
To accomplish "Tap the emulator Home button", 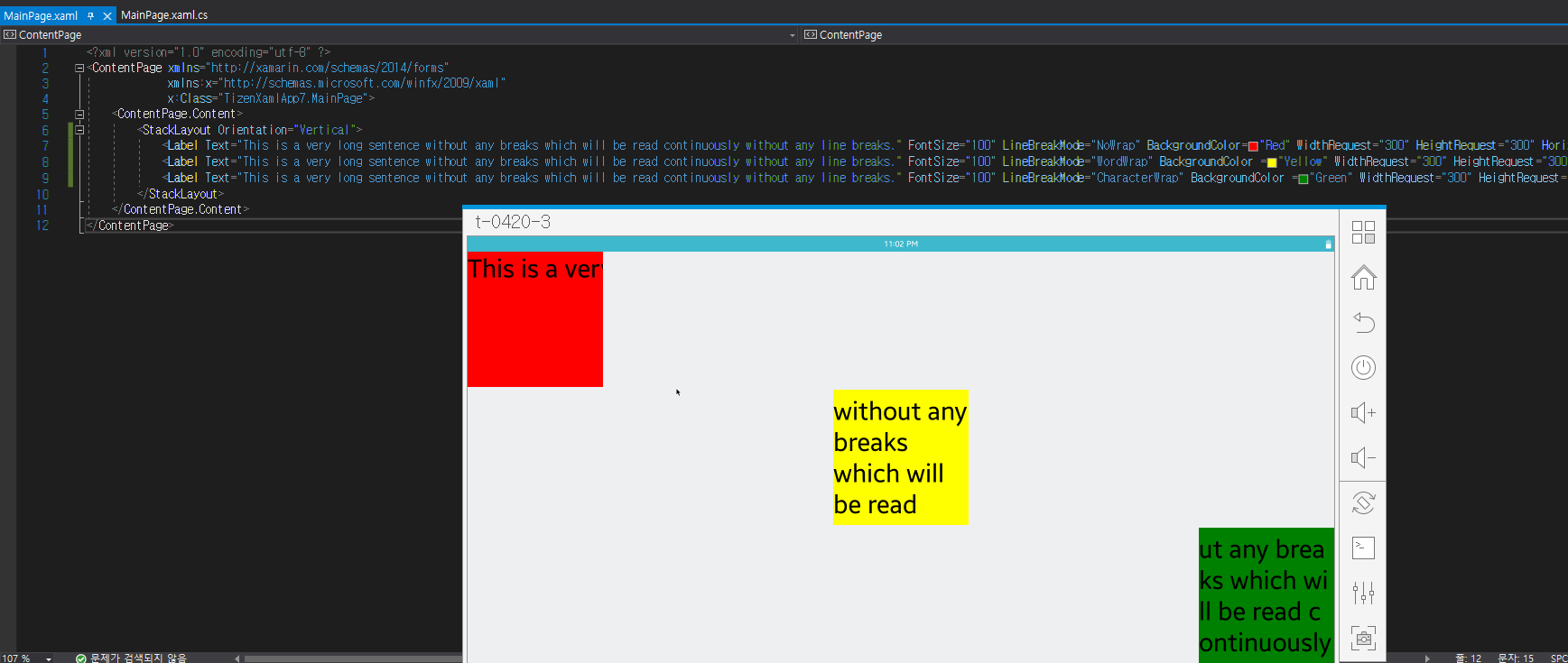I will click(1363, 278).
